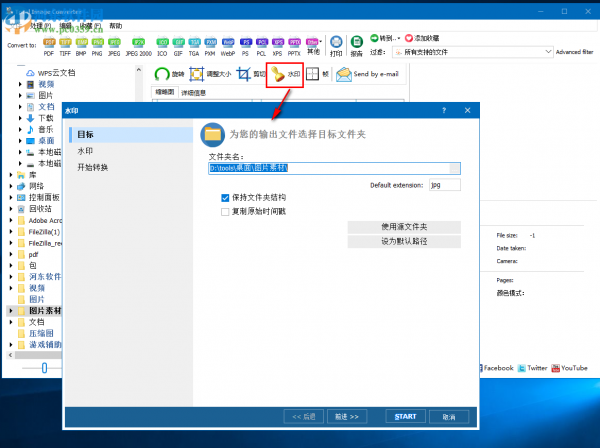The image size is (600, 448).
Task: Click the 打印 print icon
Action: [336, 46]
